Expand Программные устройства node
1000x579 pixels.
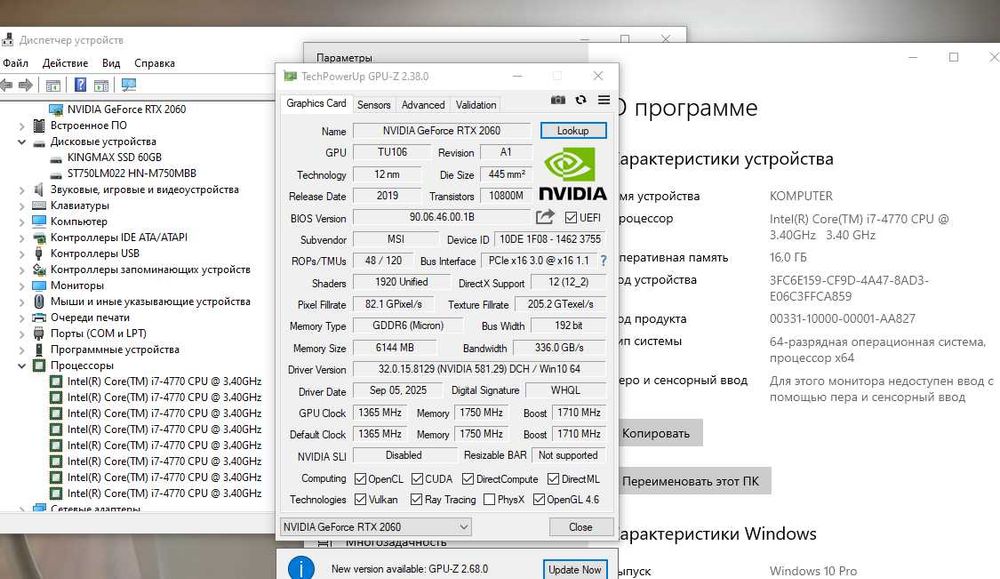pos(22,349)
